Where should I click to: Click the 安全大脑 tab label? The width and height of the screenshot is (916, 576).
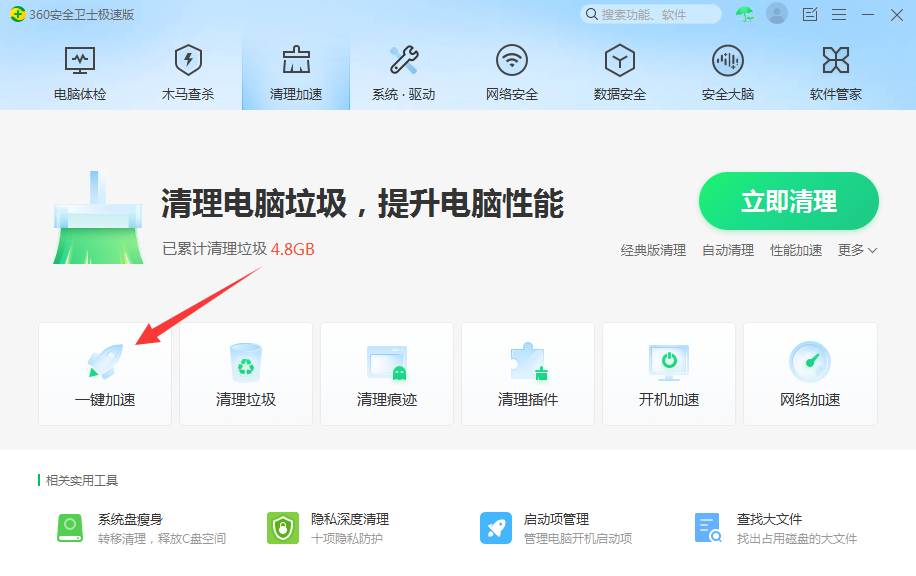(x=728, y=94)
